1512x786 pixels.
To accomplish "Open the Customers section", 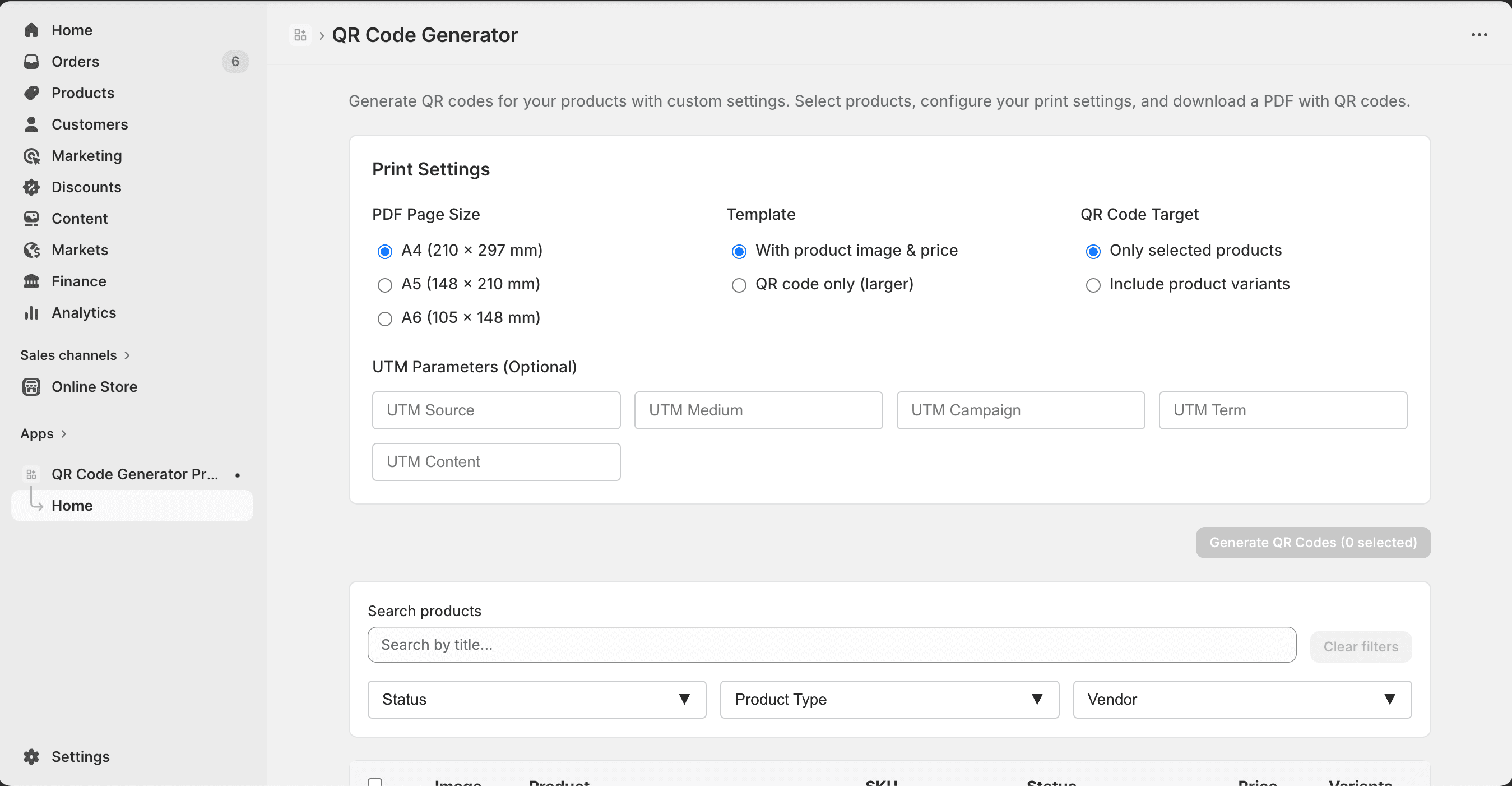I will [x=90, y=124].
